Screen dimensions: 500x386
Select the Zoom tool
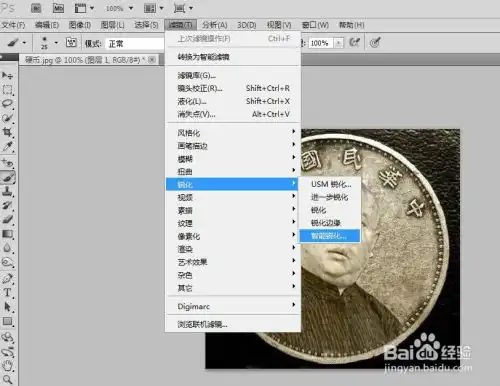[7, 379]
